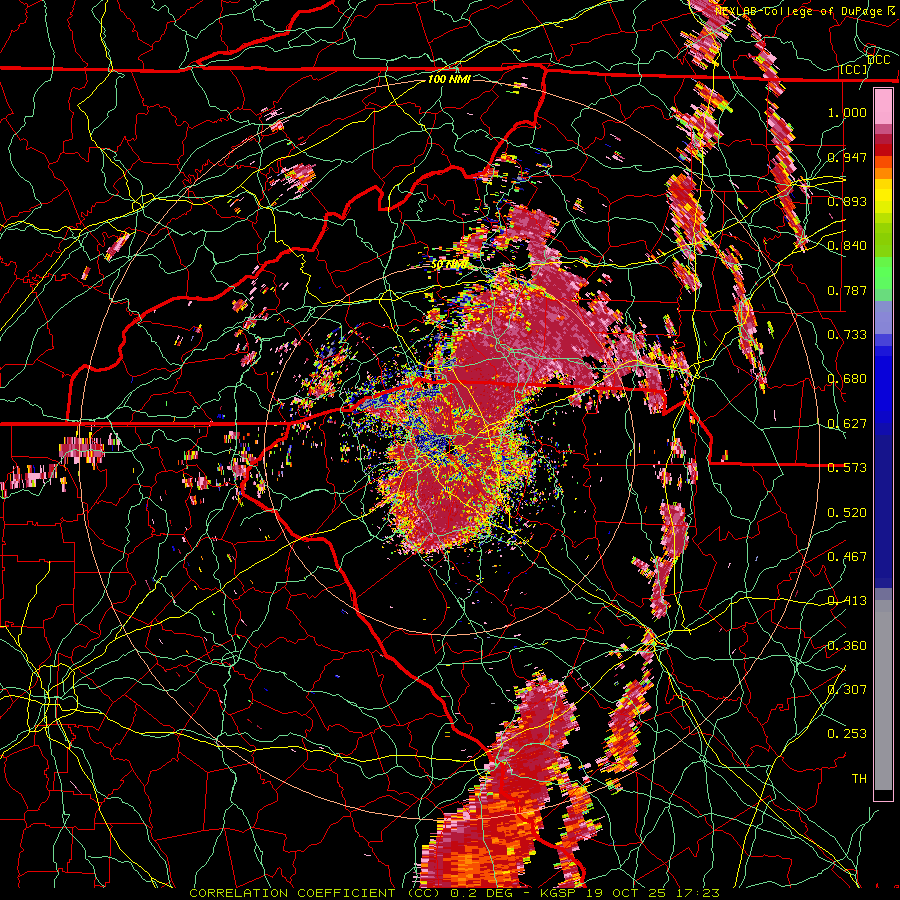Click the 0.787 legend value

847,290
